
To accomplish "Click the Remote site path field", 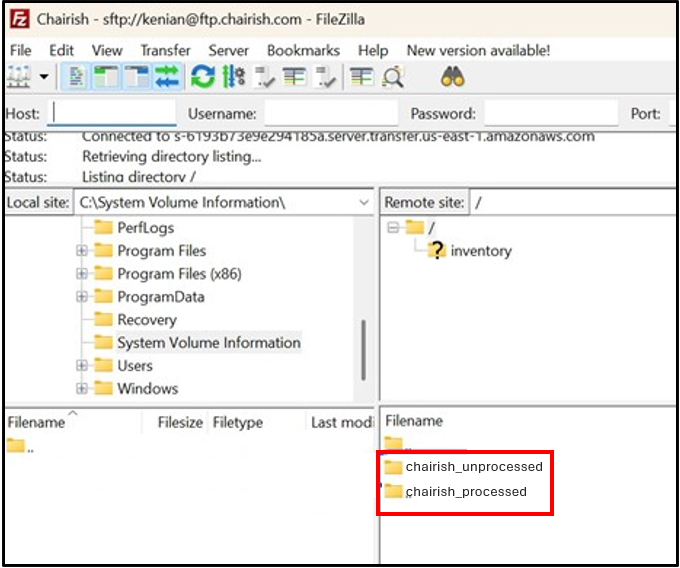I will tap(573, 202).
